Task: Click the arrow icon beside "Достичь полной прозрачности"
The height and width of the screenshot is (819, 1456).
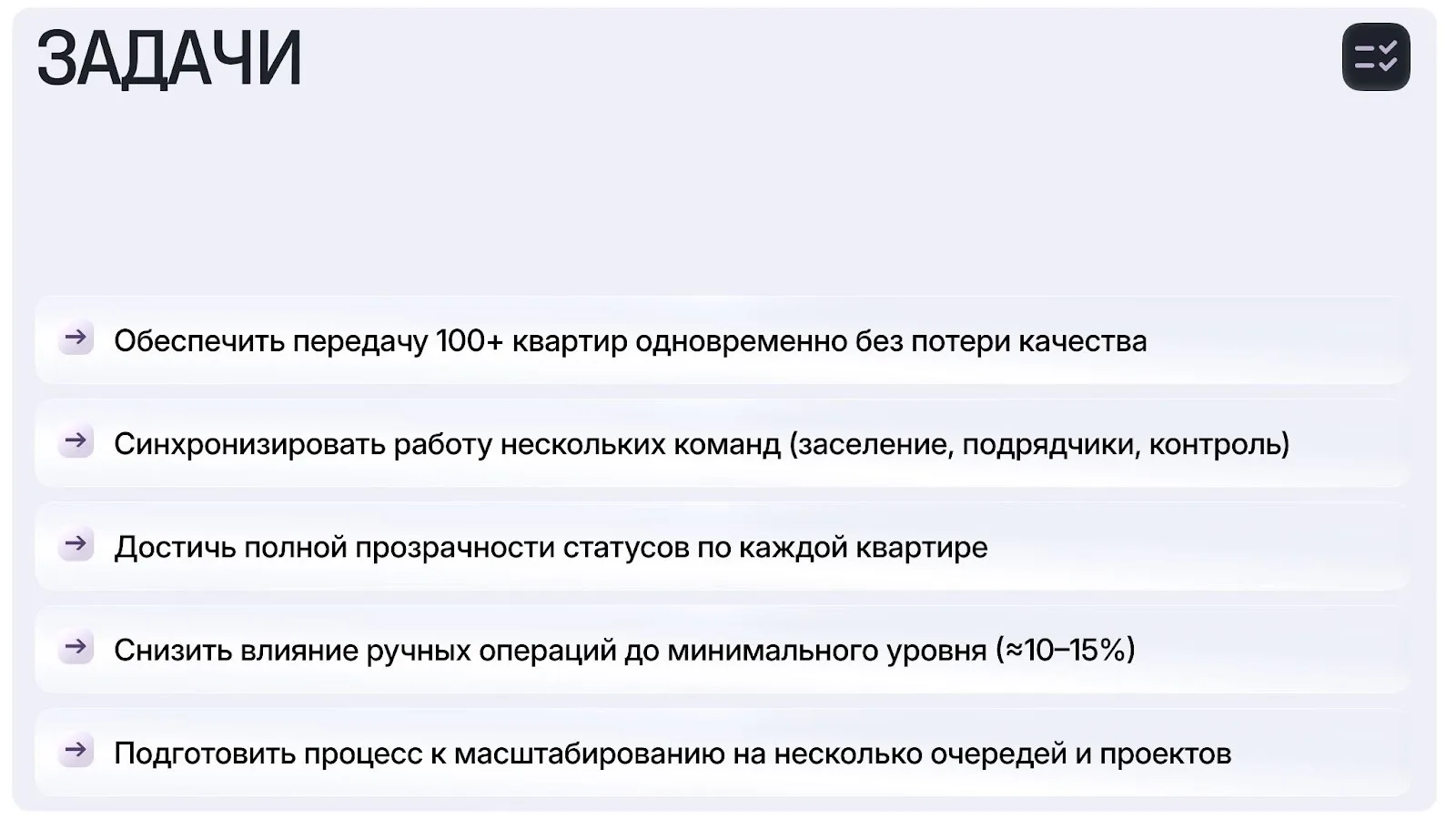Action: 76,544
